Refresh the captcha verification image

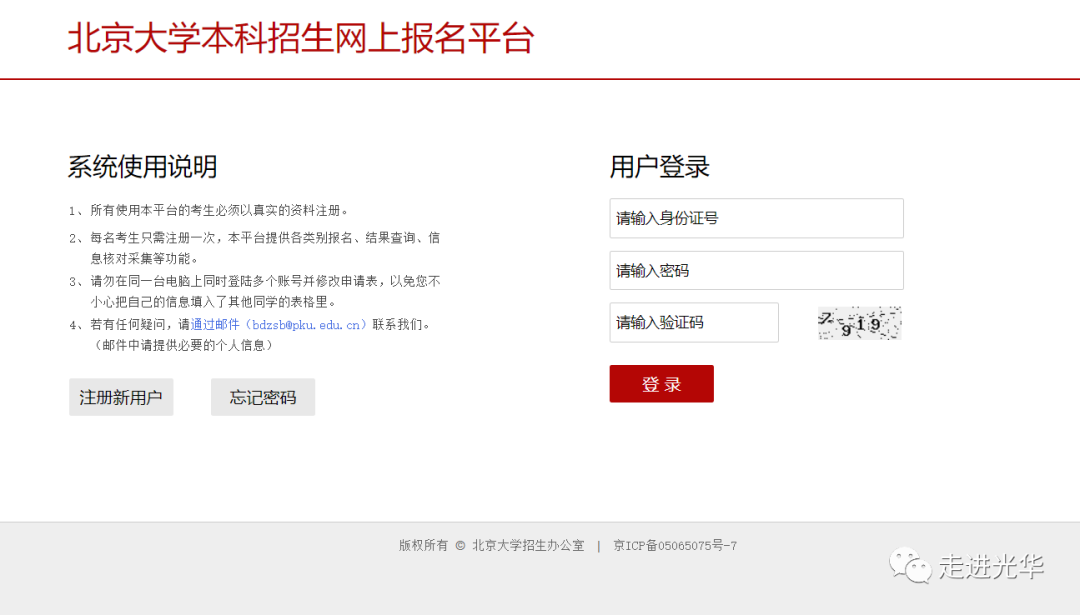[859, 323]
